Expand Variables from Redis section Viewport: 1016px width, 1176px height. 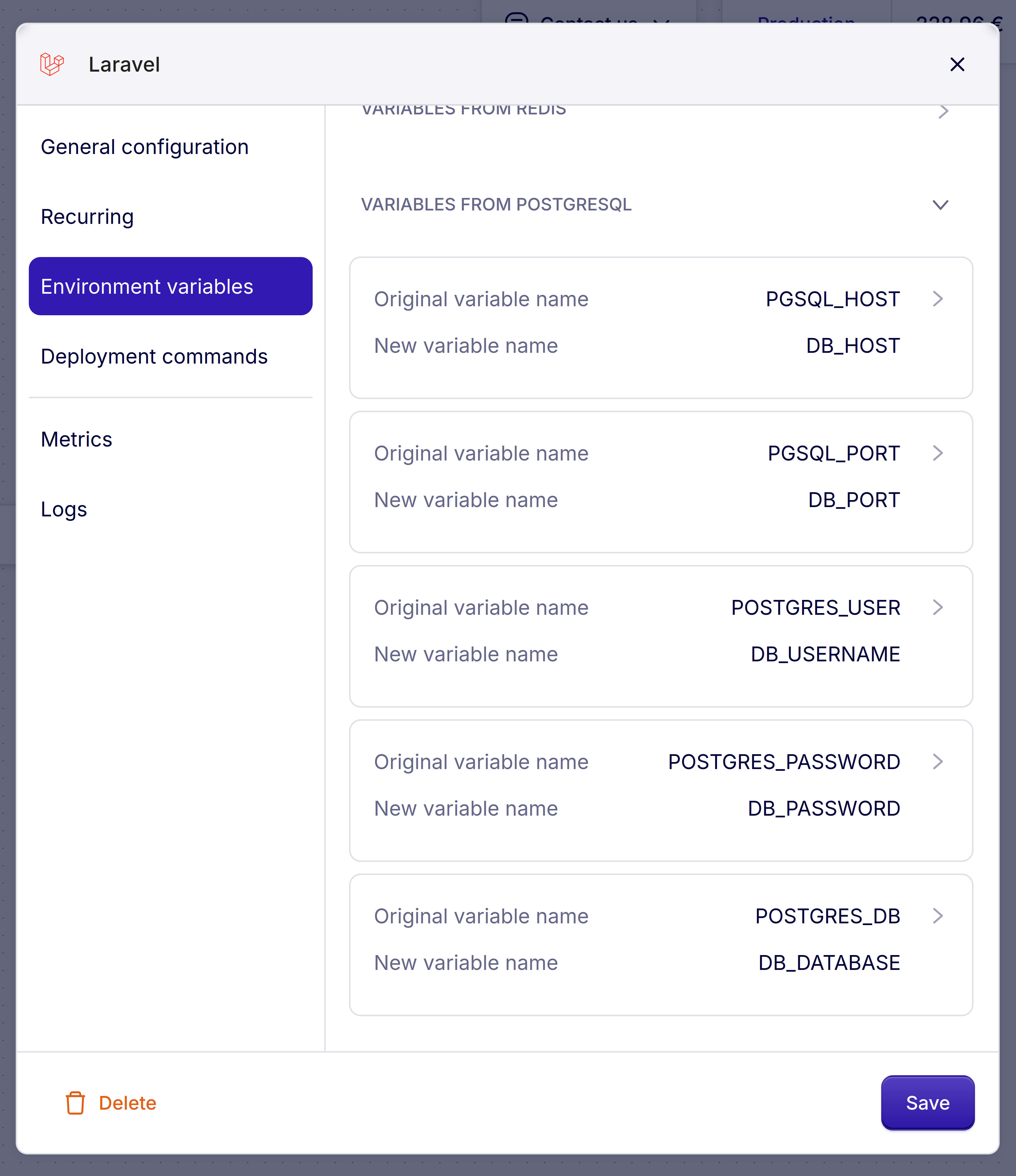[943, 111]
